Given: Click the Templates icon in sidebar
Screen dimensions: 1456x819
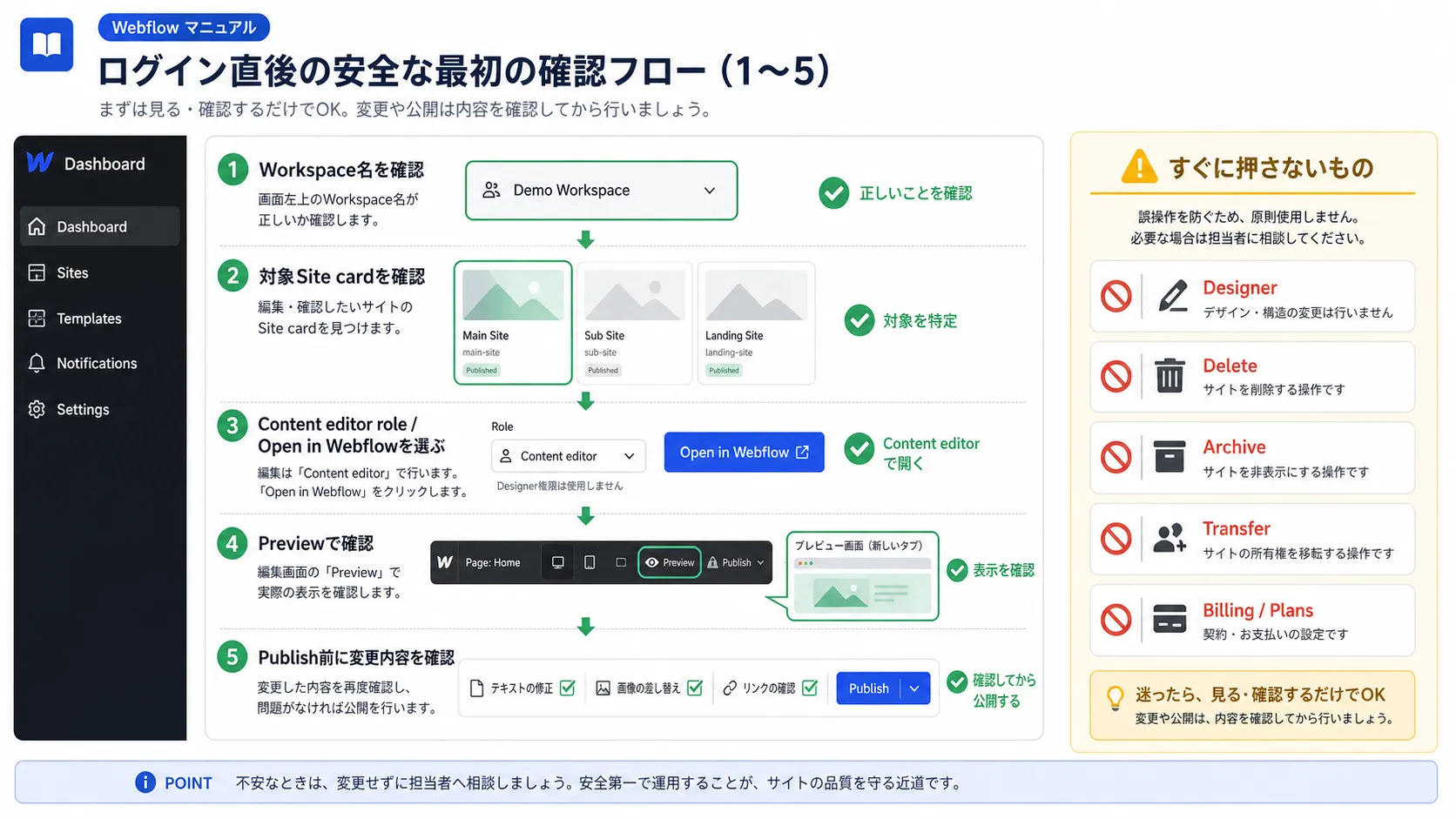Looking at the screenshot, I should click(37, 319).
